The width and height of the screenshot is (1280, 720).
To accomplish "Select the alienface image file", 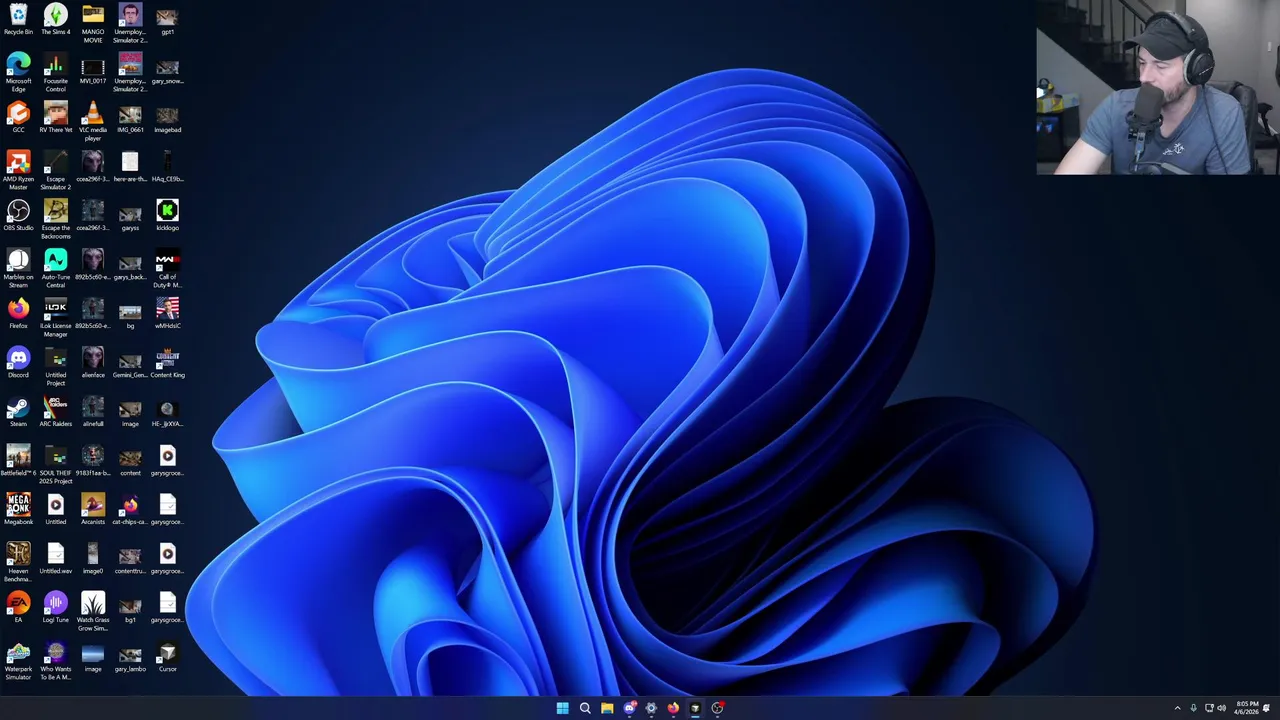I will click(x=93, y=363).
